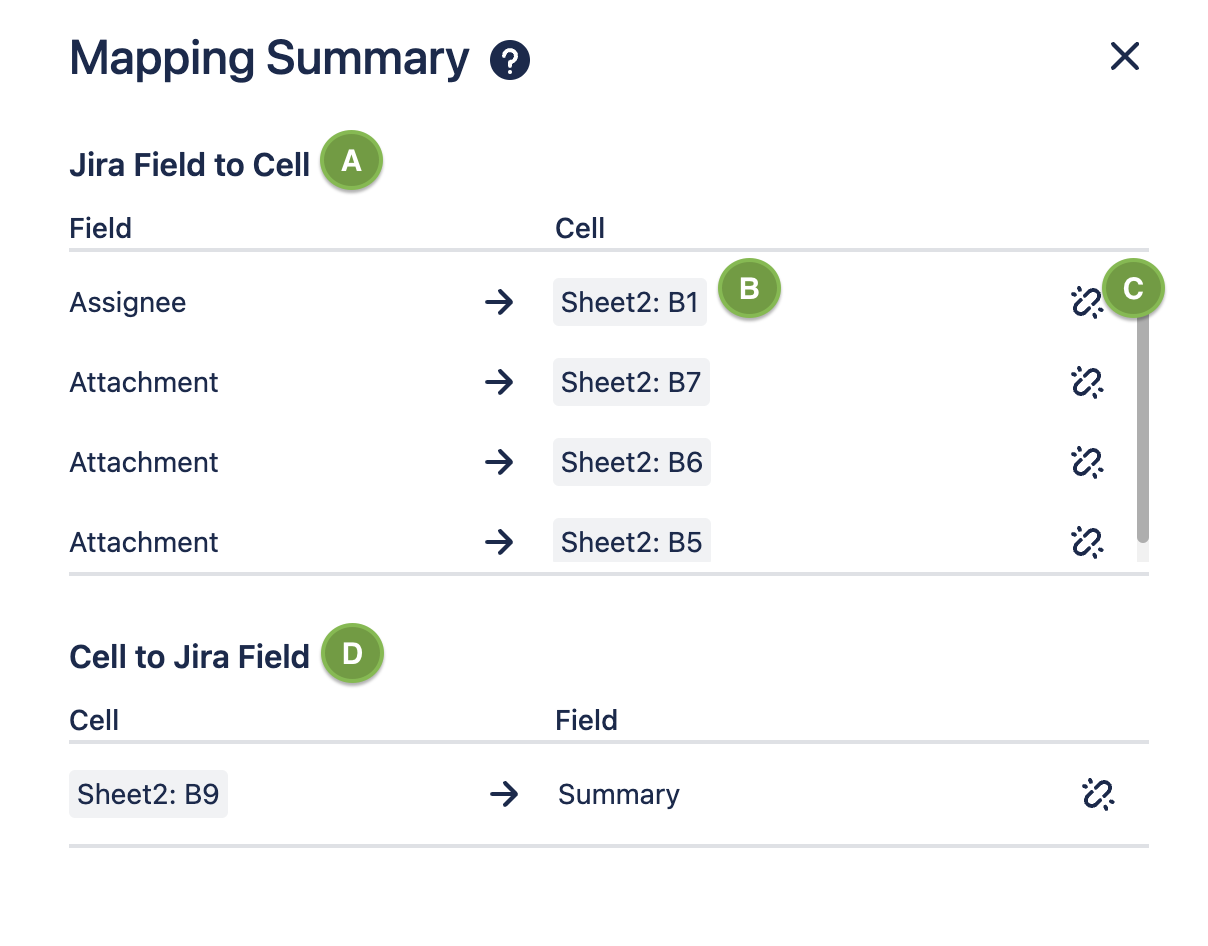
Task: Click the Sheet2: B5 cell reference
Action: click(x=631, y=541)
